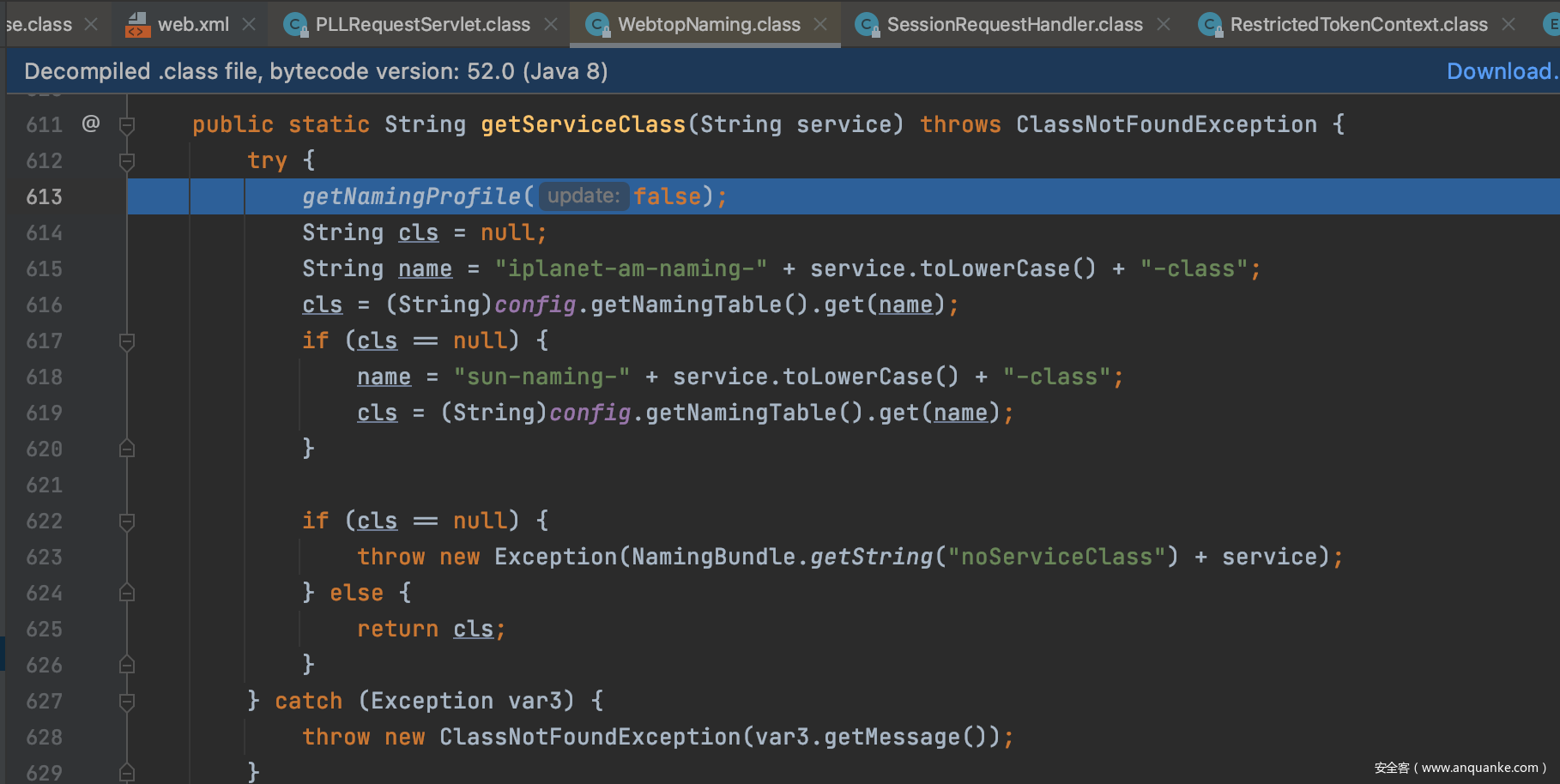Collapse the try block fold marker on line 612
Image resolution: width=1560 pixels, height=784 pixels.
click(x=127, y=161)
